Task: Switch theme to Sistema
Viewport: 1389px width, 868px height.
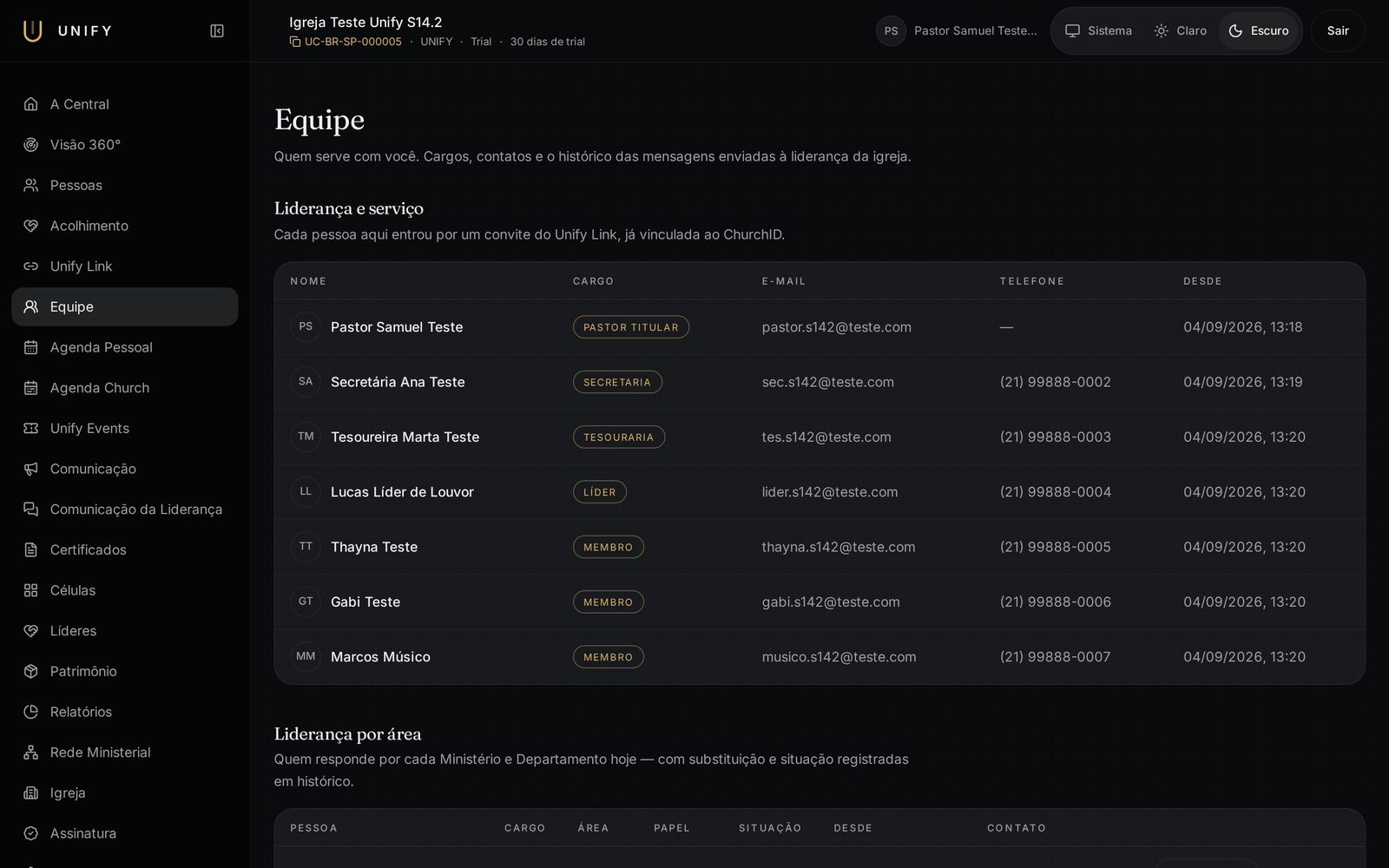Action: 1098,31
